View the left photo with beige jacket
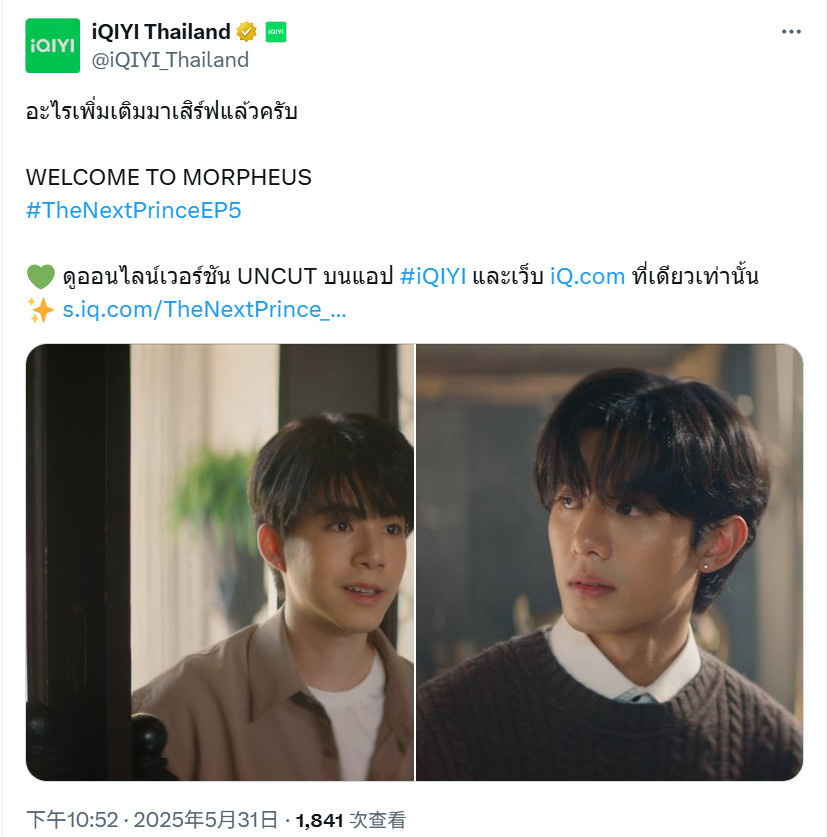The height and width of the screenshot is (837, 827). click(219, 562)
